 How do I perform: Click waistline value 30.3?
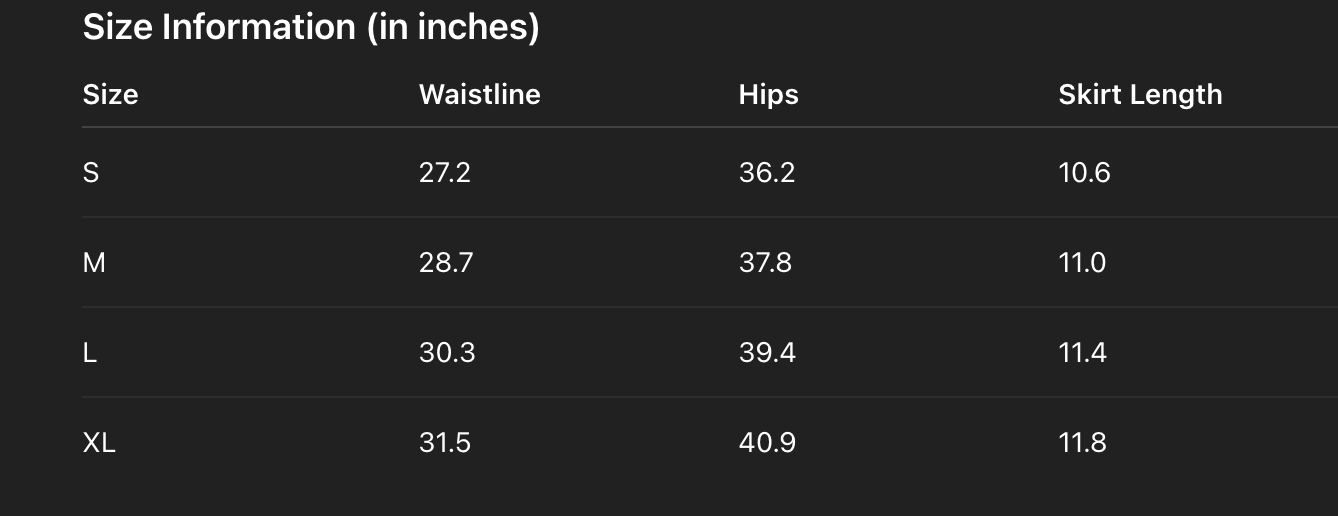447,353
